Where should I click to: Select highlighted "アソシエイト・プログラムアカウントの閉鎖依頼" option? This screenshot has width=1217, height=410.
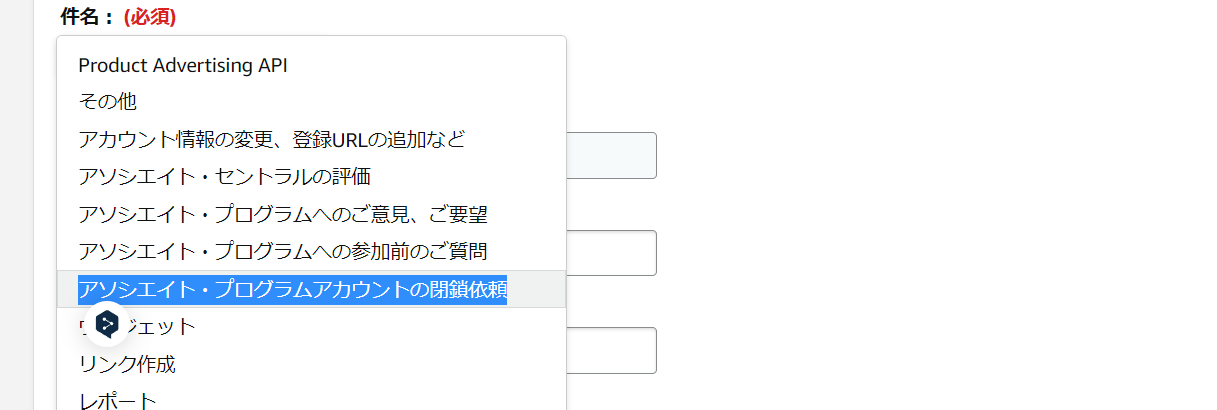coord(311,289)
